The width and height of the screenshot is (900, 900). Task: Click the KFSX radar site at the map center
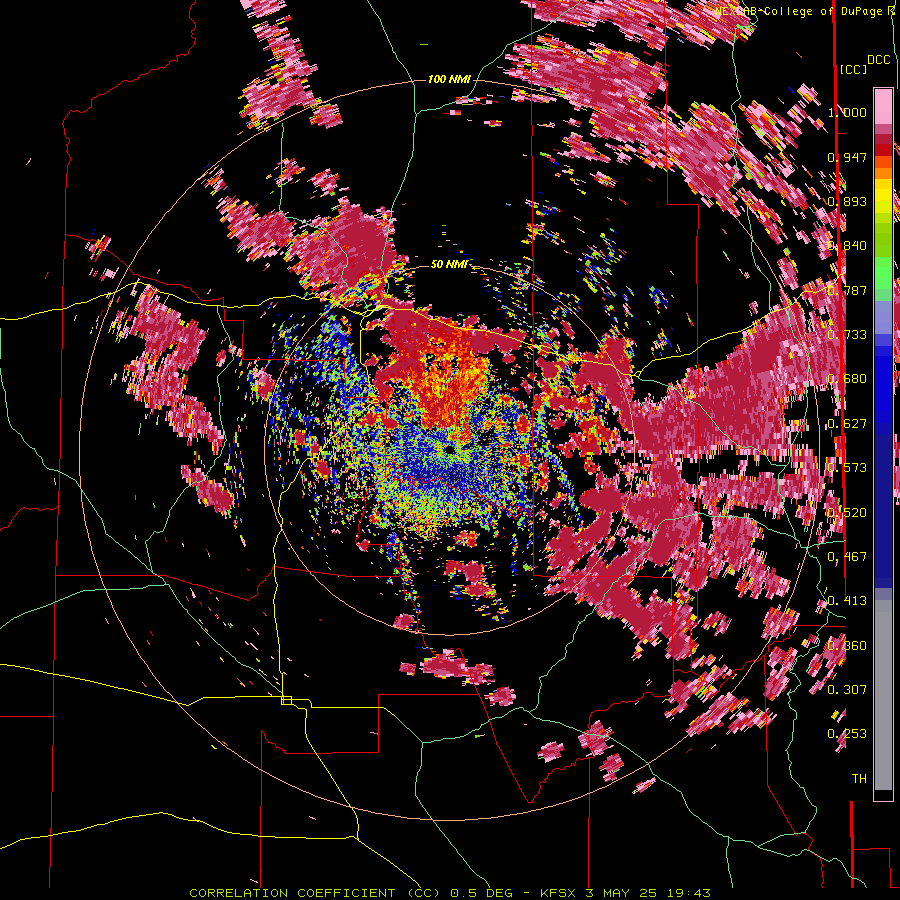tap(448, 449)
